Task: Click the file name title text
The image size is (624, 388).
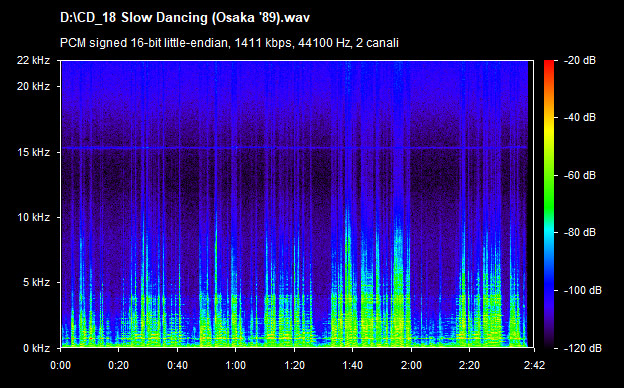Action: tap(185, 18)
